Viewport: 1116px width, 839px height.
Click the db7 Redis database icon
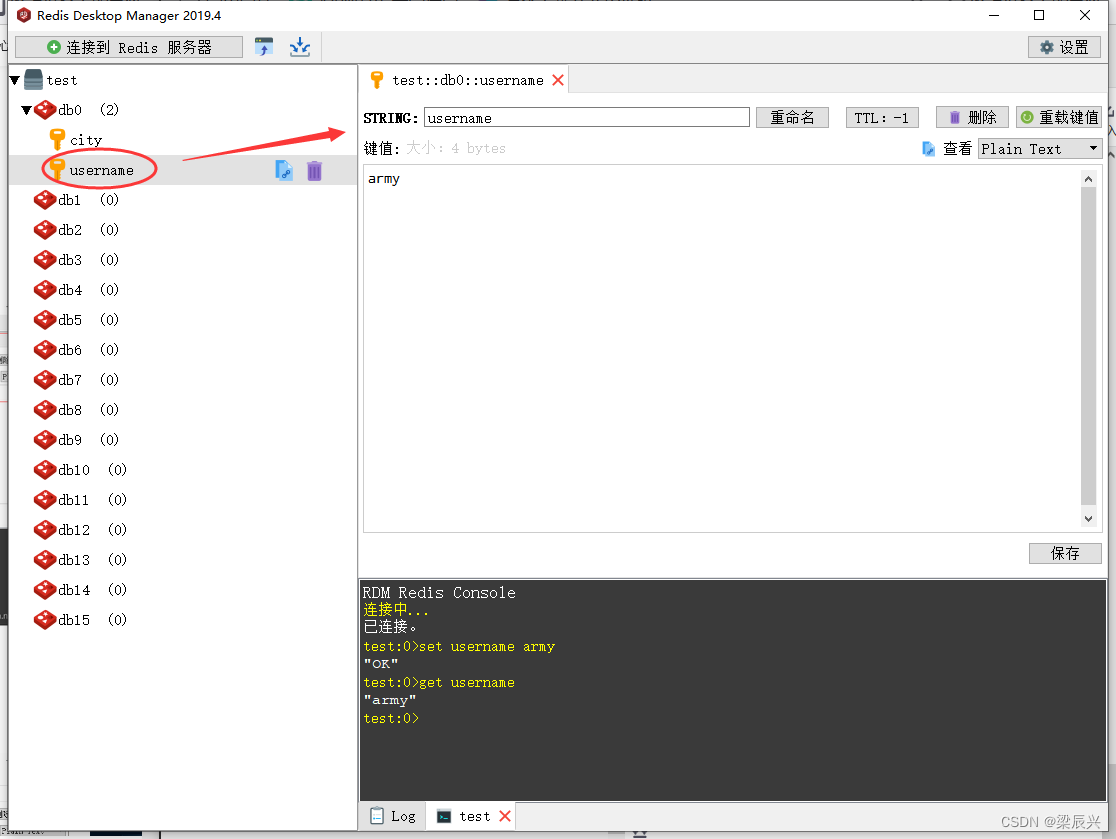coord(45,380)
